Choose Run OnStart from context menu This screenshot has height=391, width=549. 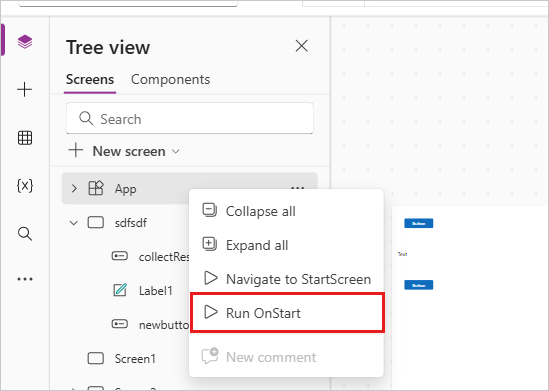pos(287,313)
